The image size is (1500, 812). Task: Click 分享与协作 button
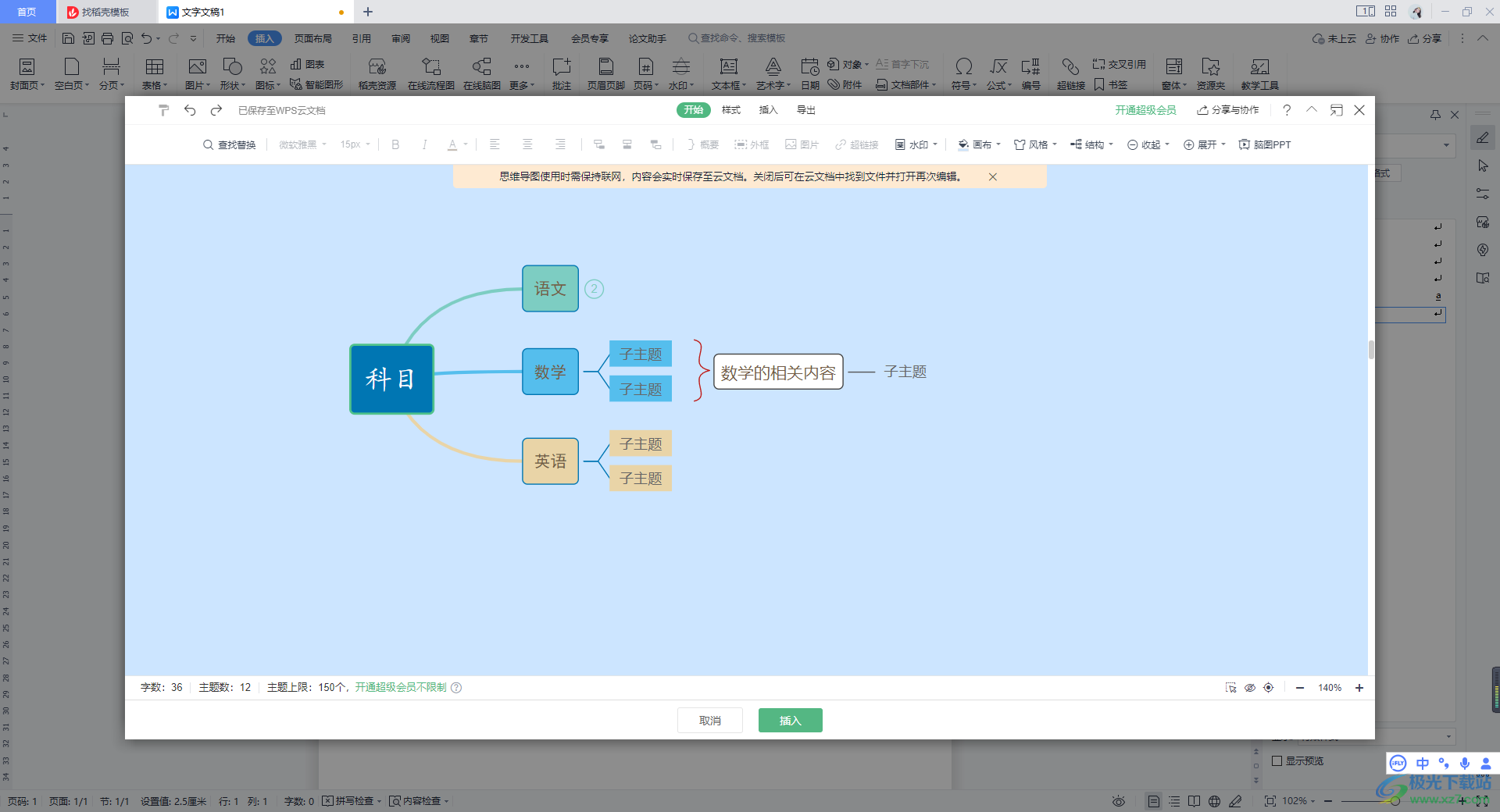click(x=1228, y=110)
